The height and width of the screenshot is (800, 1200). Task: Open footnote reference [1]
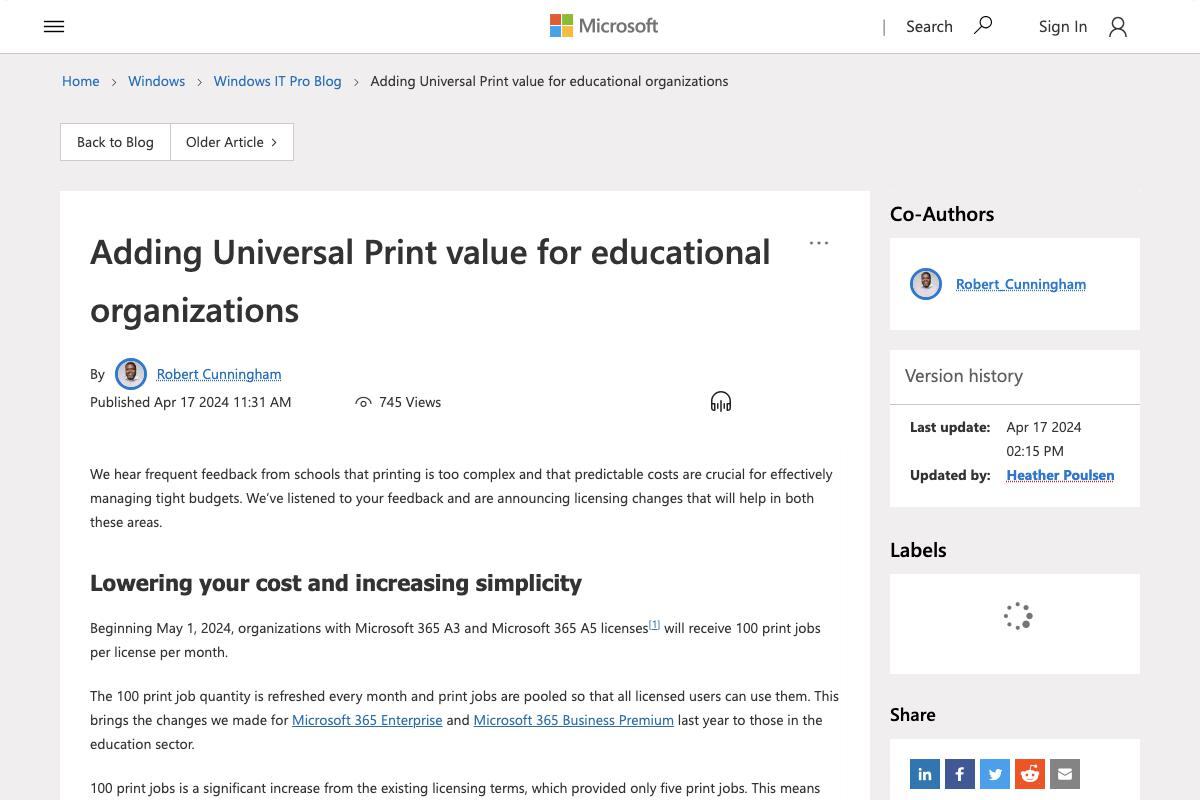(655, 624)
